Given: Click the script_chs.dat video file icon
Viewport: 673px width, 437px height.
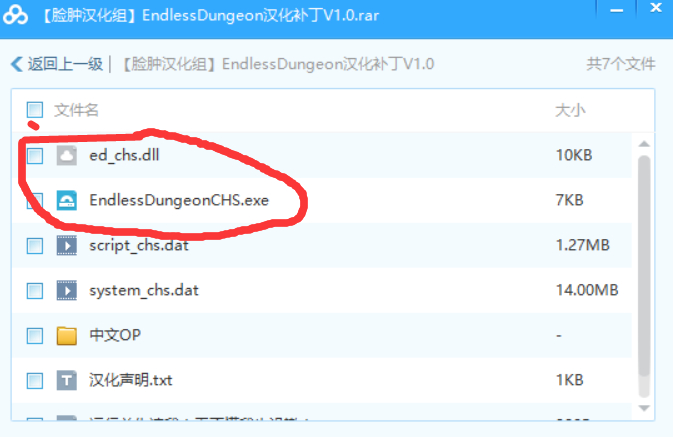Looking at the screenshot, I should click(67, 246).
